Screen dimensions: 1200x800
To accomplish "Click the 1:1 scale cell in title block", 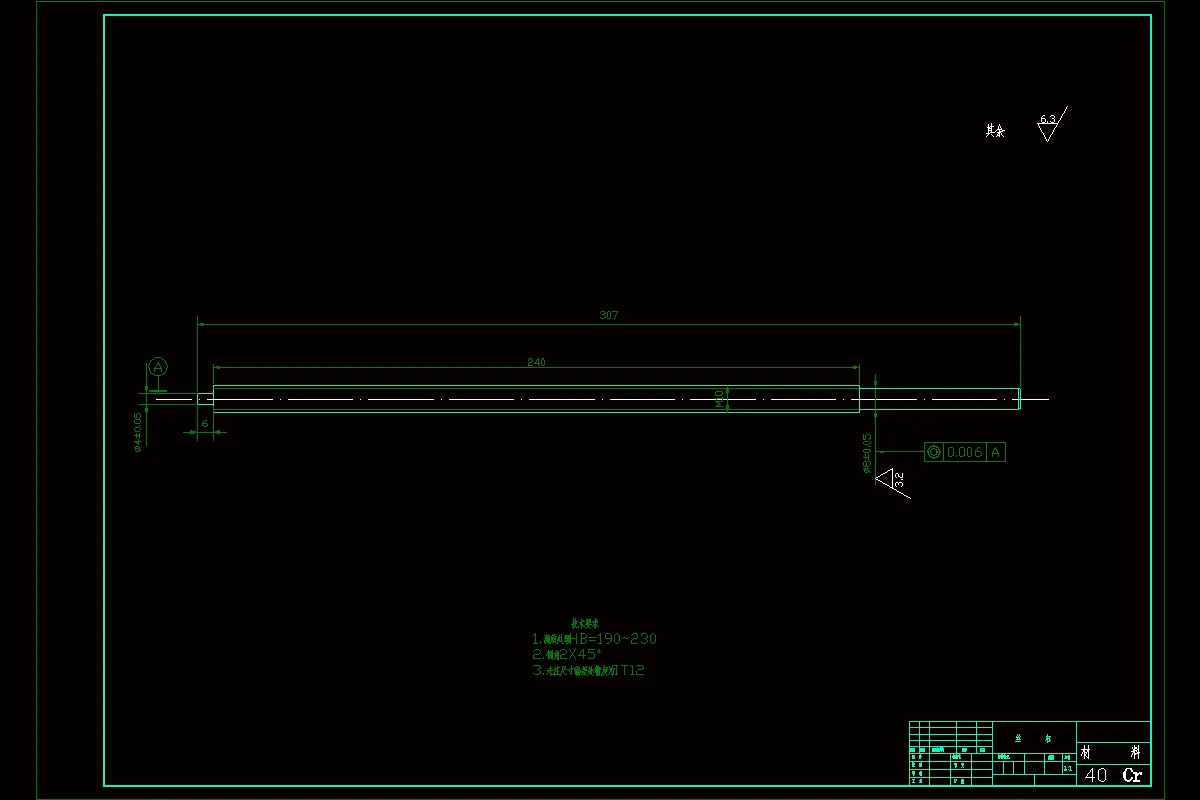I will (1069, 768).
